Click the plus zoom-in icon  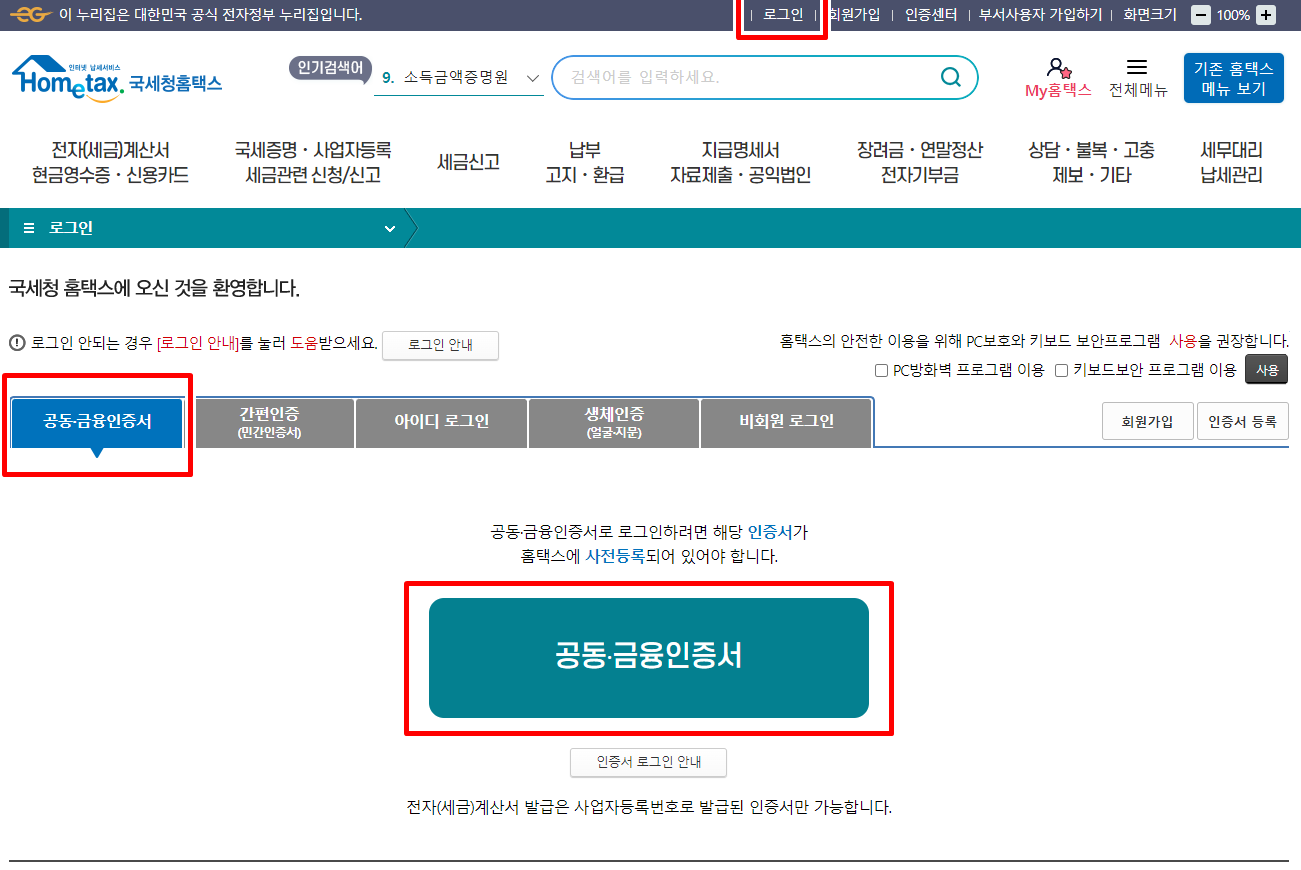[1266, 15]
